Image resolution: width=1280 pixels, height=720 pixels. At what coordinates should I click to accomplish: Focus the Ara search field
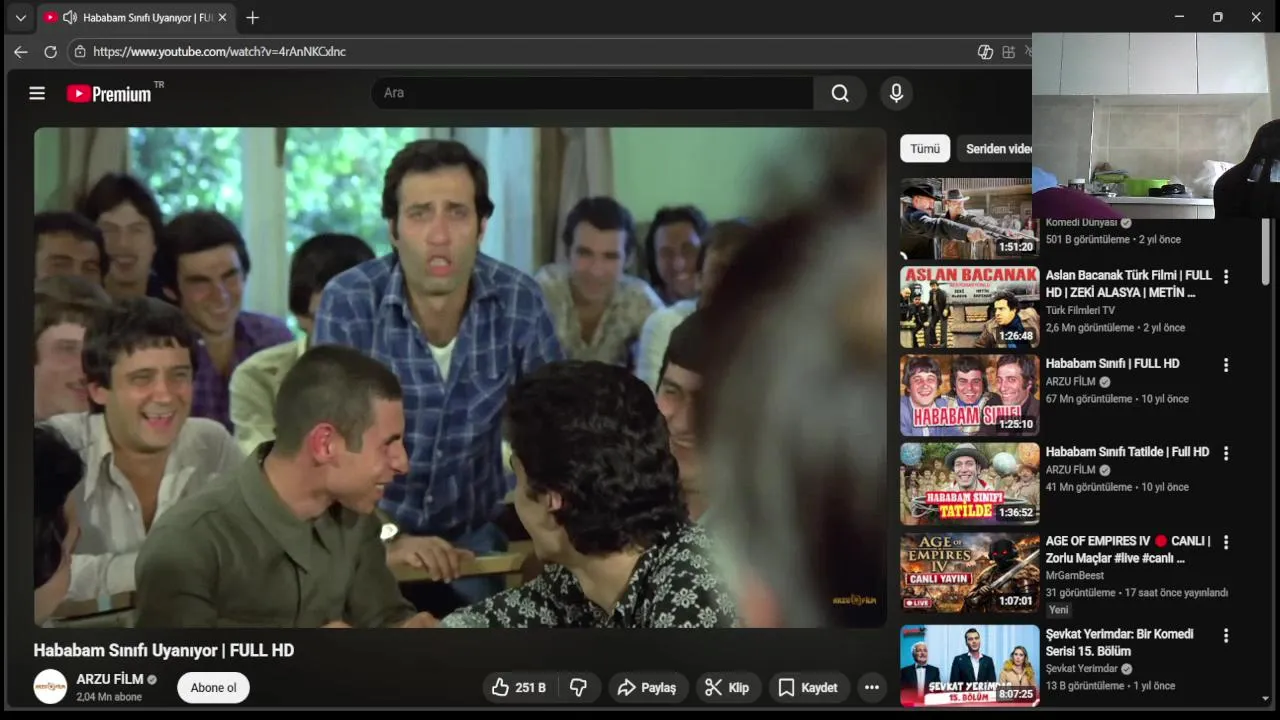tap(592, 93)
